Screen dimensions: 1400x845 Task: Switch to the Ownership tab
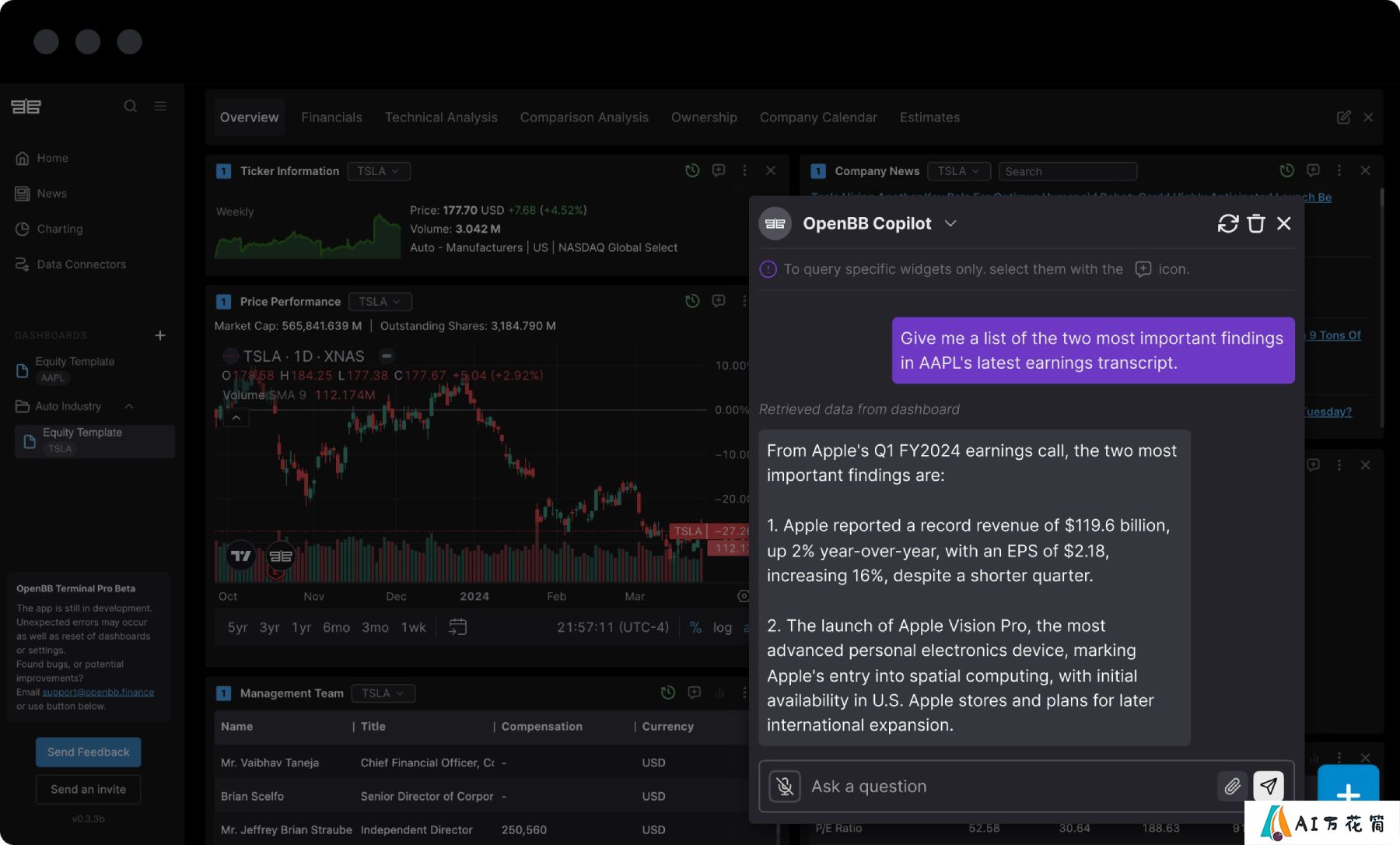coord(704,117)
